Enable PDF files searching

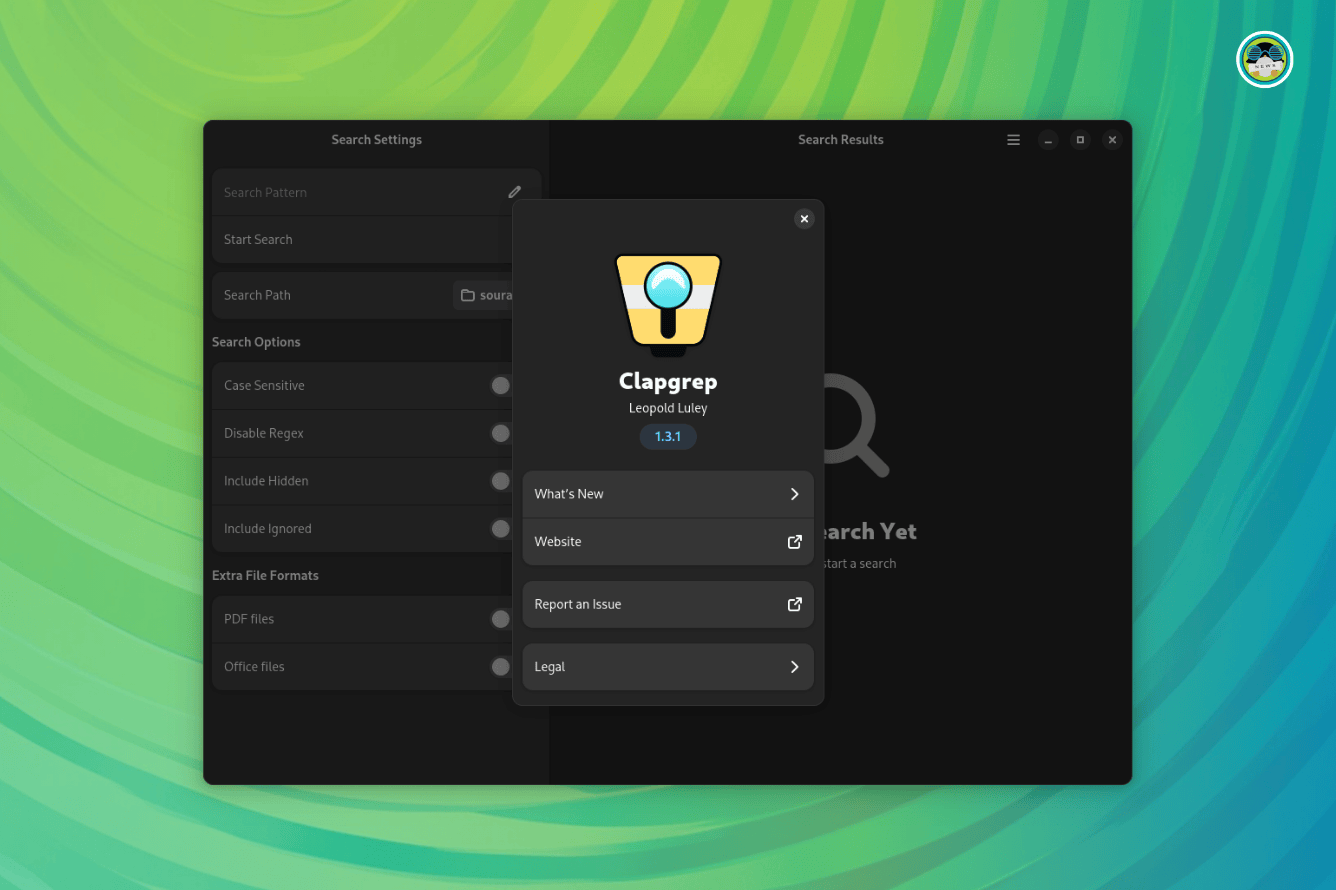[501, 619]
